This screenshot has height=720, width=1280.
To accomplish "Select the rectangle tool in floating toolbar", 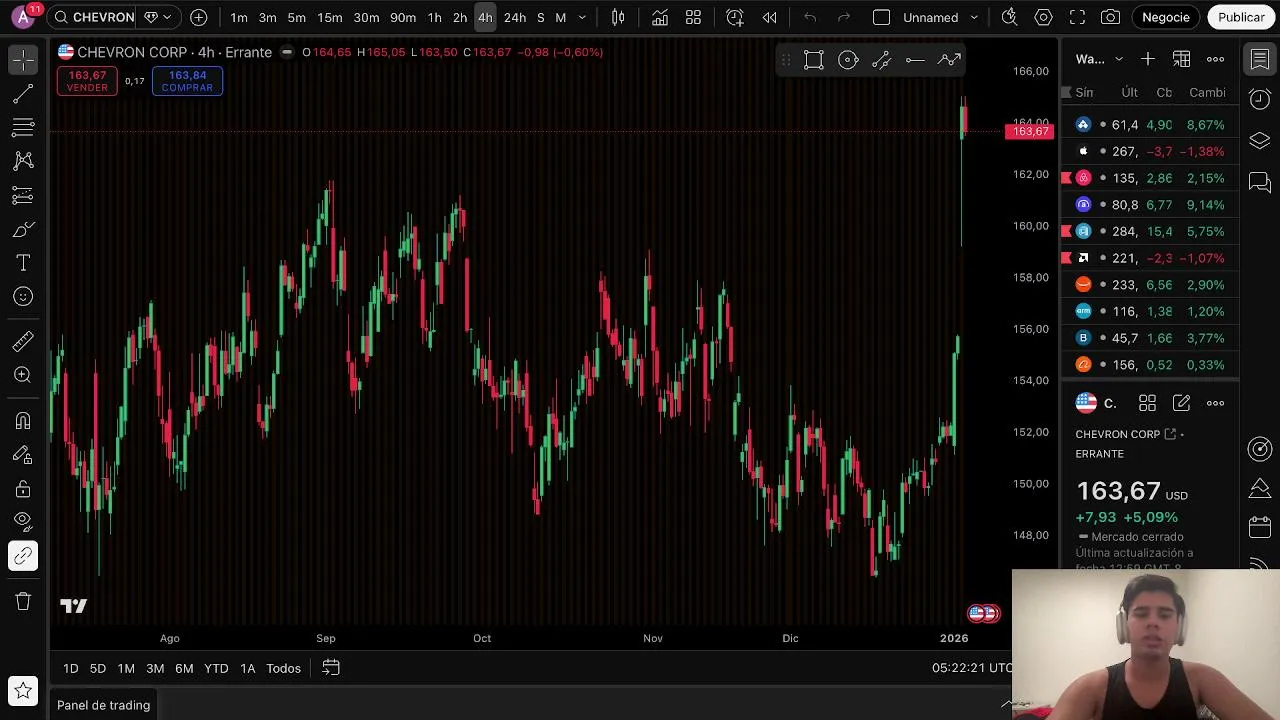I will (814, 60).
